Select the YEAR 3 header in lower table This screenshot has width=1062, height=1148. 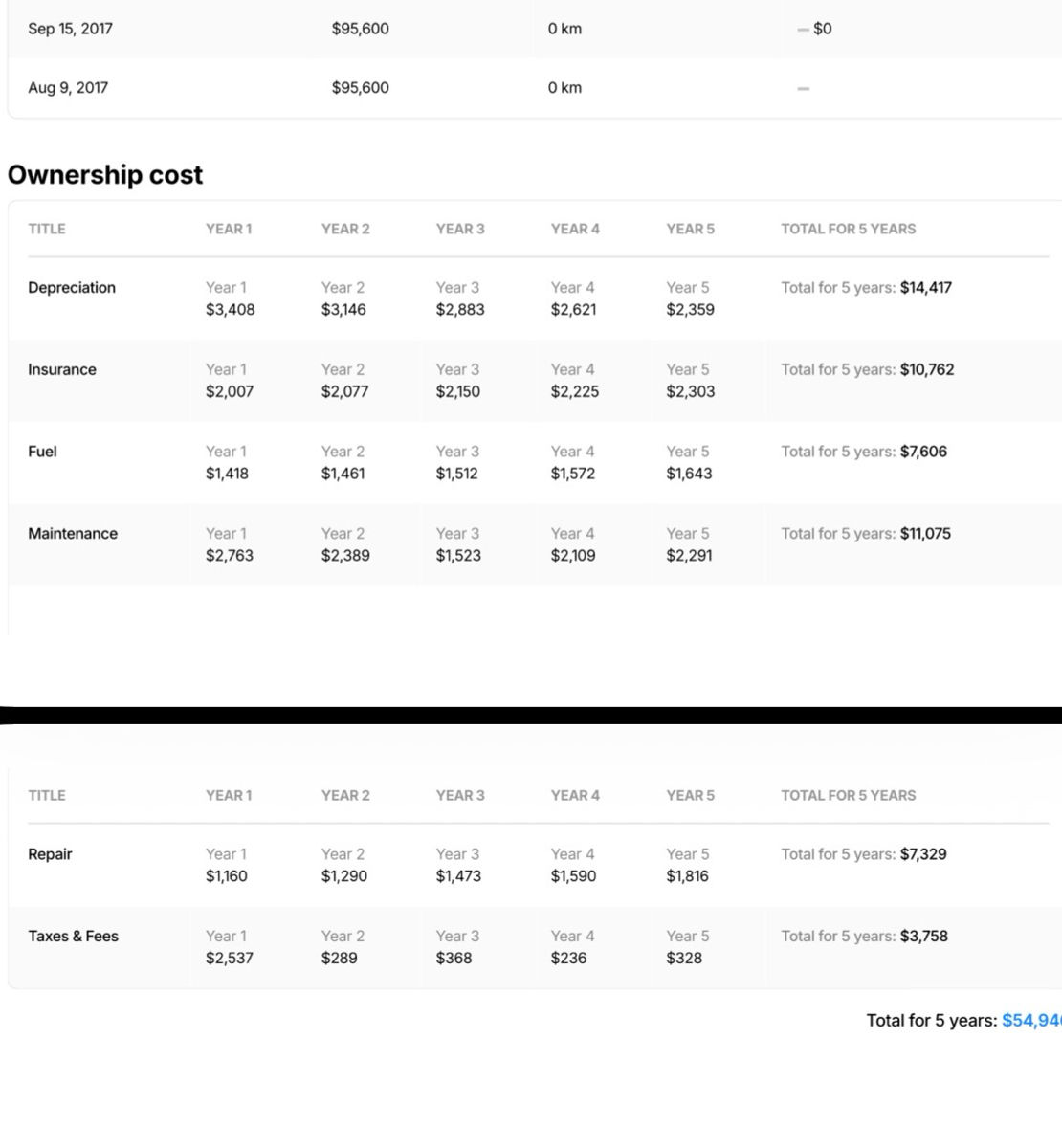[x=460, y=795]
